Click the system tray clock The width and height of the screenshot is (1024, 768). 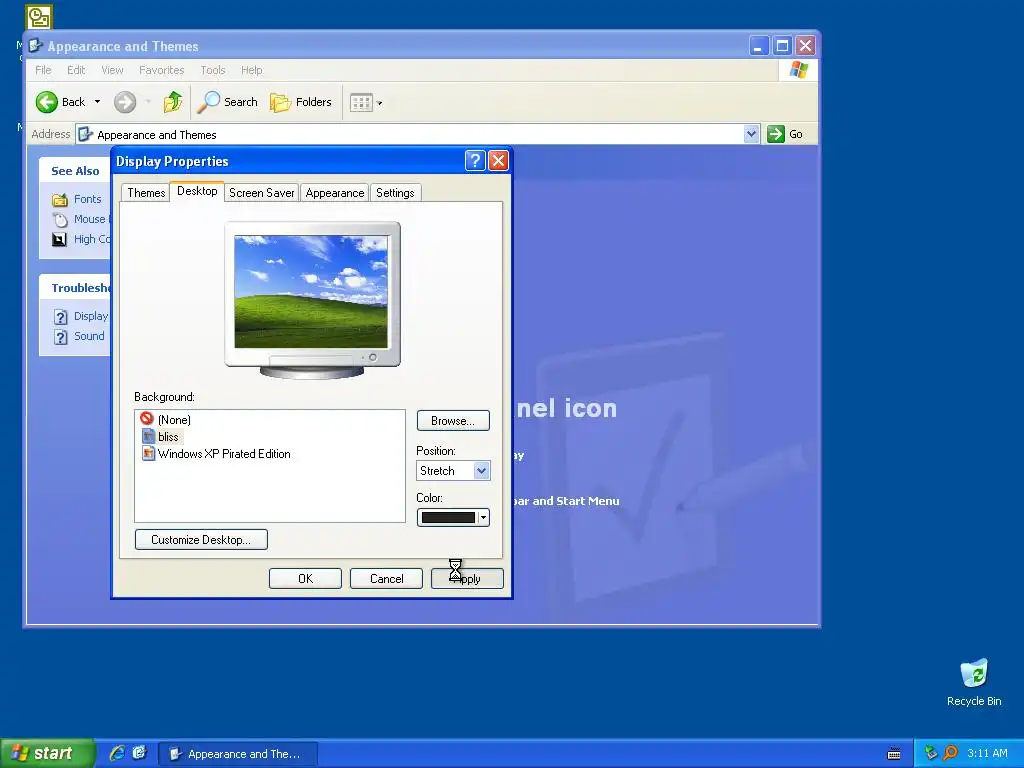987,754
